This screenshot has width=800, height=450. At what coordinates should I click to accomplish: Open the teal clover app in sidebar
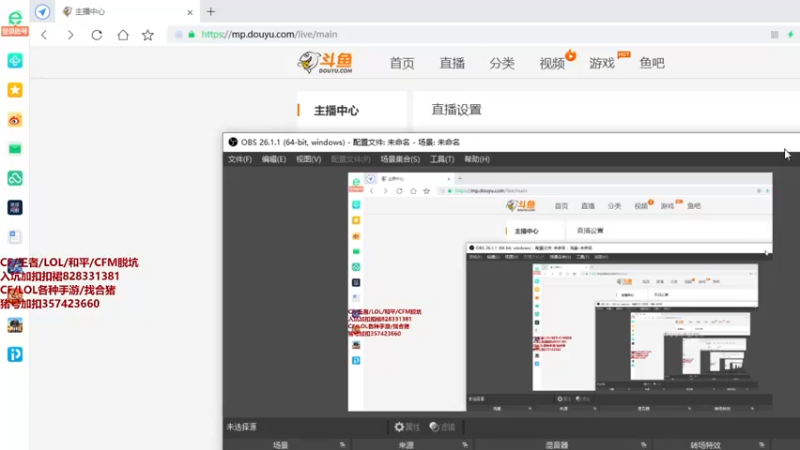coord(15,61)
